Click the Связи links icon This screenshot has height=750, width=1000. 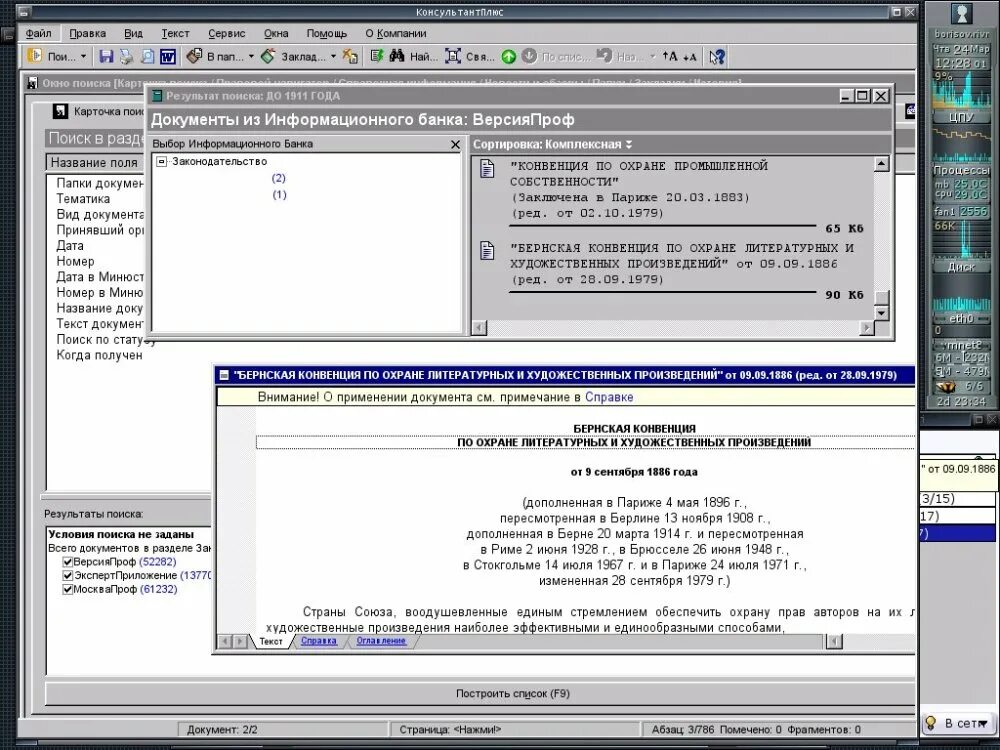453,57
